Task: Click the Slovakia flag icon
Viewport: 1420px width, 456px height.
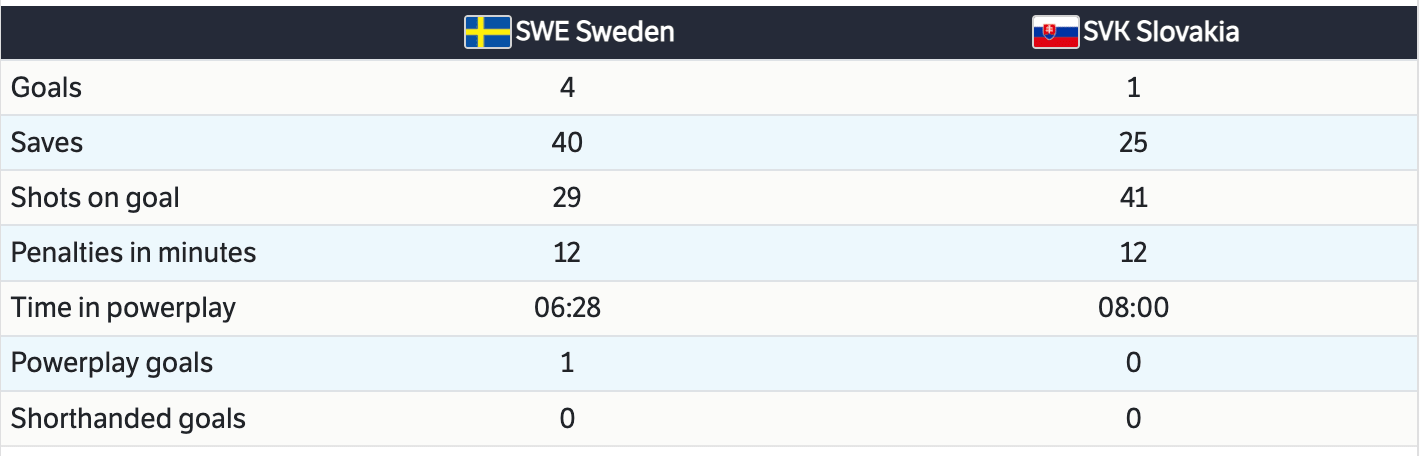Action: [1056, 32]
